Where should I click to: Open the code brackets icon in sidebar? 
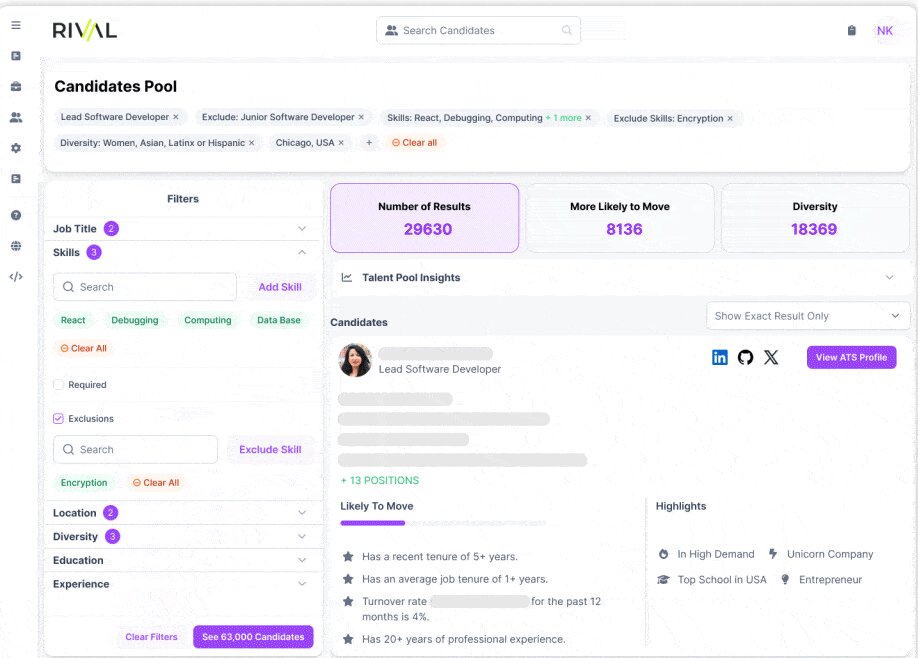[x=16, y=277]
